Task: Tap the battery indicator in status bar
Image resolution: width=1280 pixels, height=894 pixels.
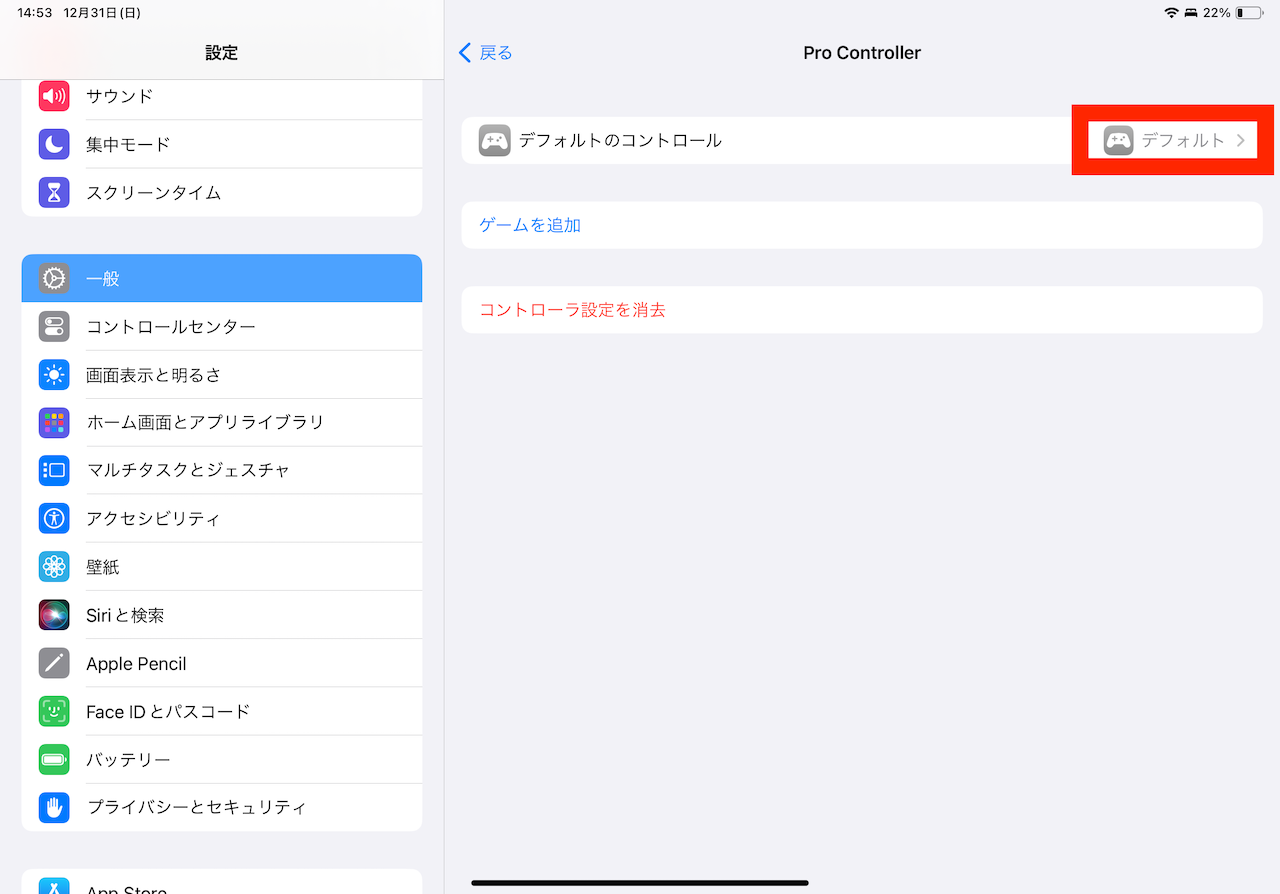Action: point(1248,13)
